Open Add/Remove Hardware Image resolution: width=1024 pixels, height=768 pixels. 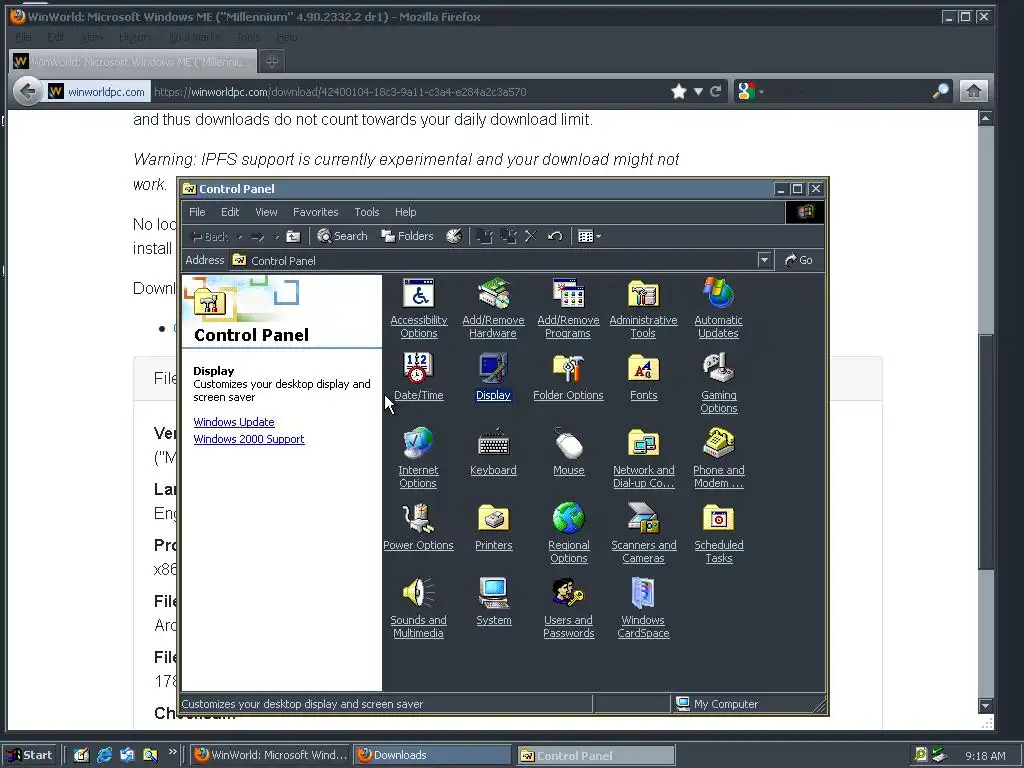coord(493,308)
